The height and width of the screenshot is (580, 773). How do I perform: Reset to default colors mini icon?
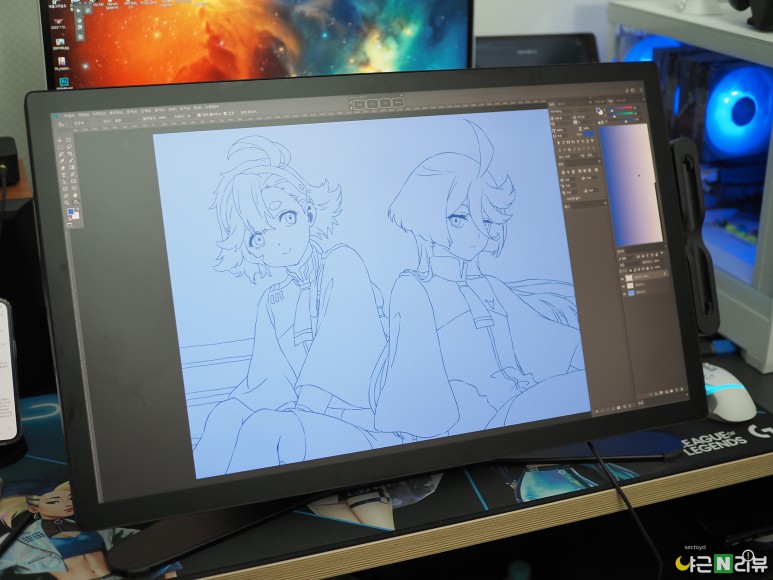pyautogui.click(x=70, y=219)
